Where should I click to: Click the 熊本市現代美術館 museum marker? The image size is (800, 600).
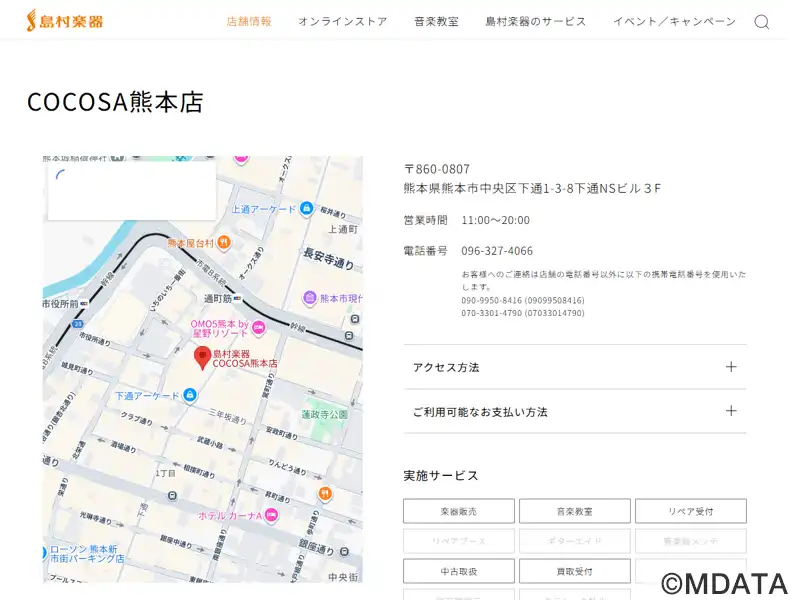310,298
